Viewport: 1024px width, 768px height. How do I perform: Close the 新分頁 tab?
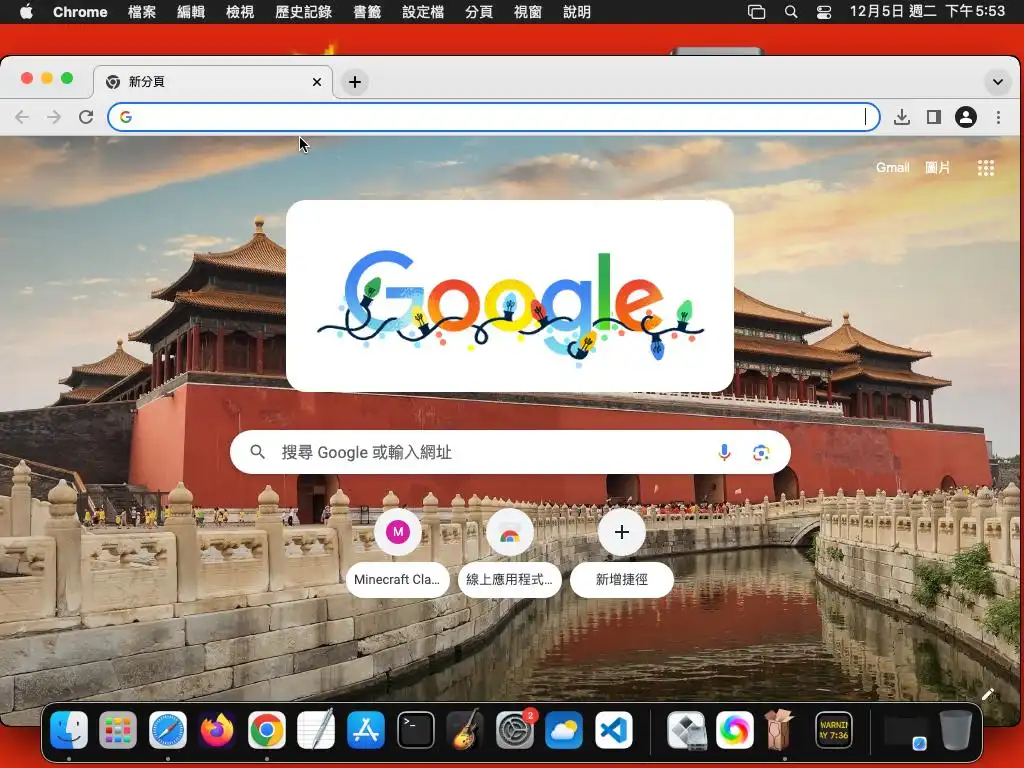[x=317, y=82]
